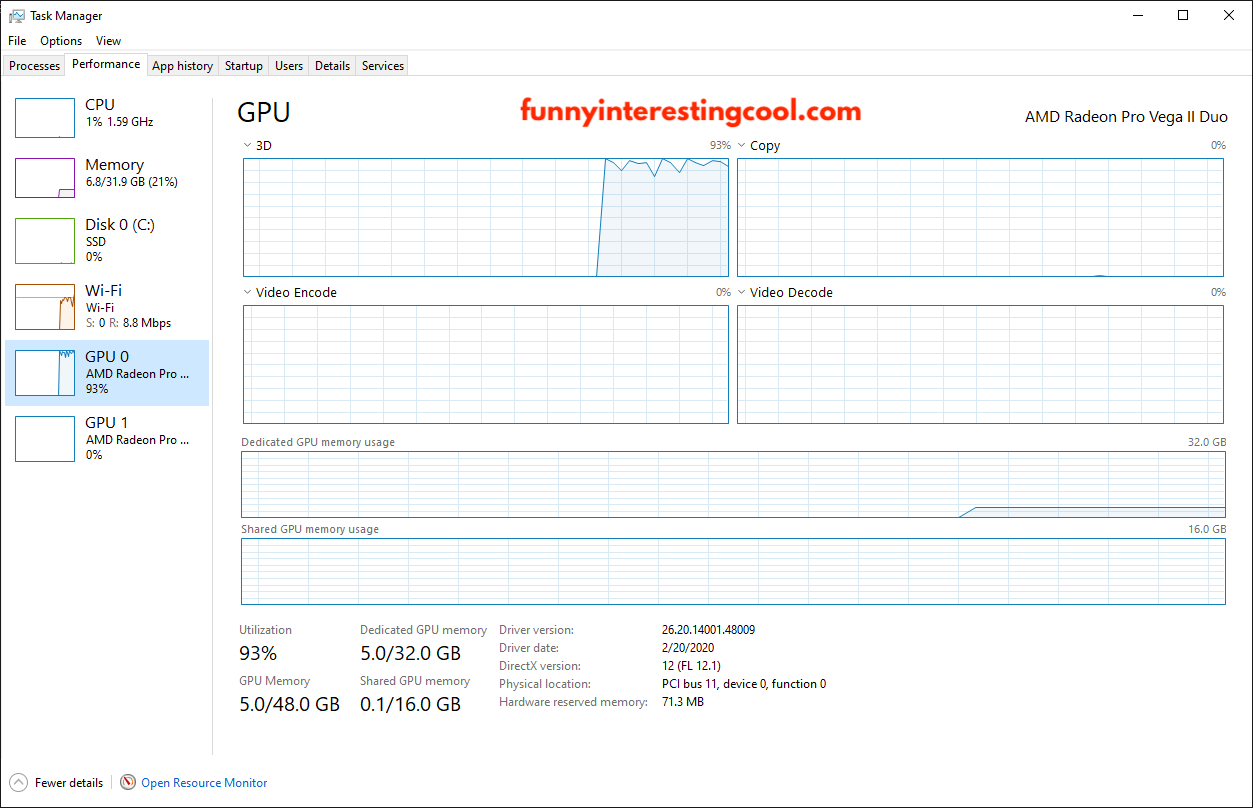
Task: Click the GPU 0 label text
Action: pyautogui.click(x=107, y=357)
